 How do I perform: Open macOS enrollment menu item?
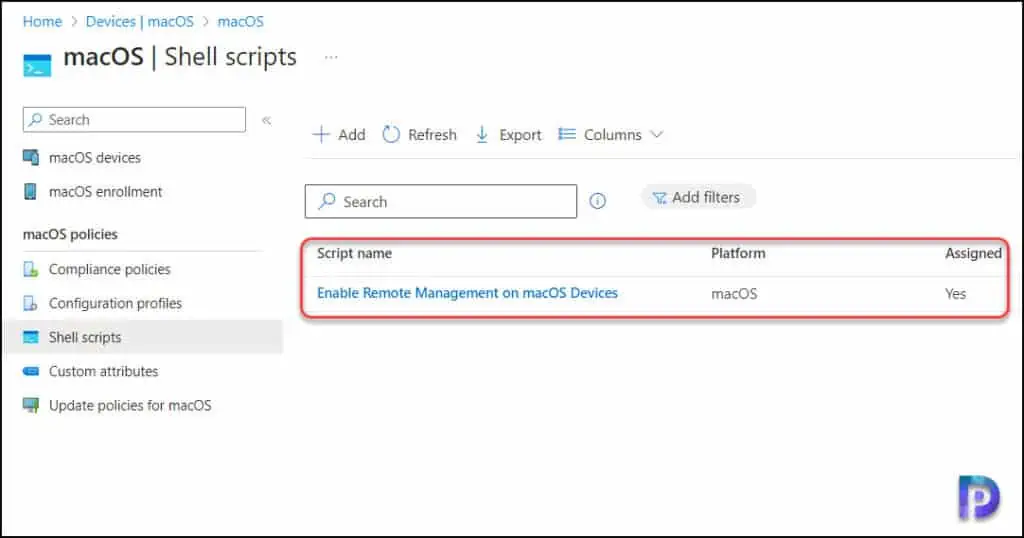click(105, 191)
